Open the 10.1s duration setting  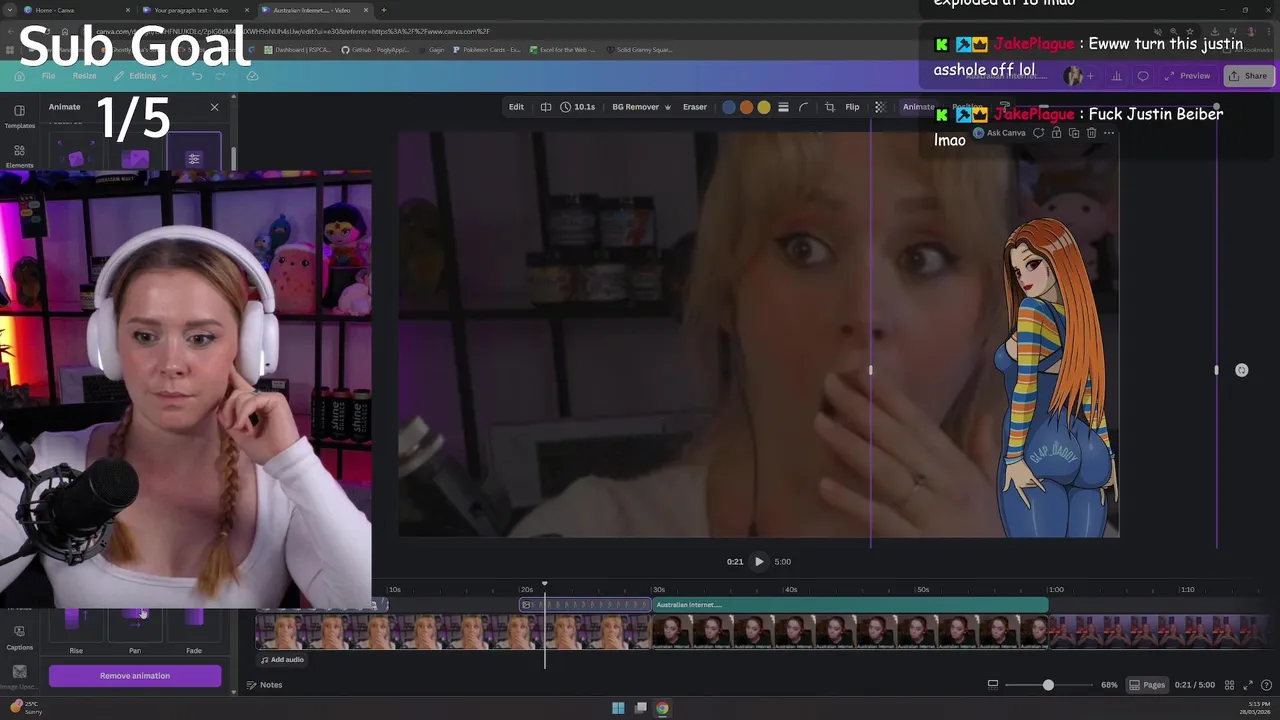(578, 107)
